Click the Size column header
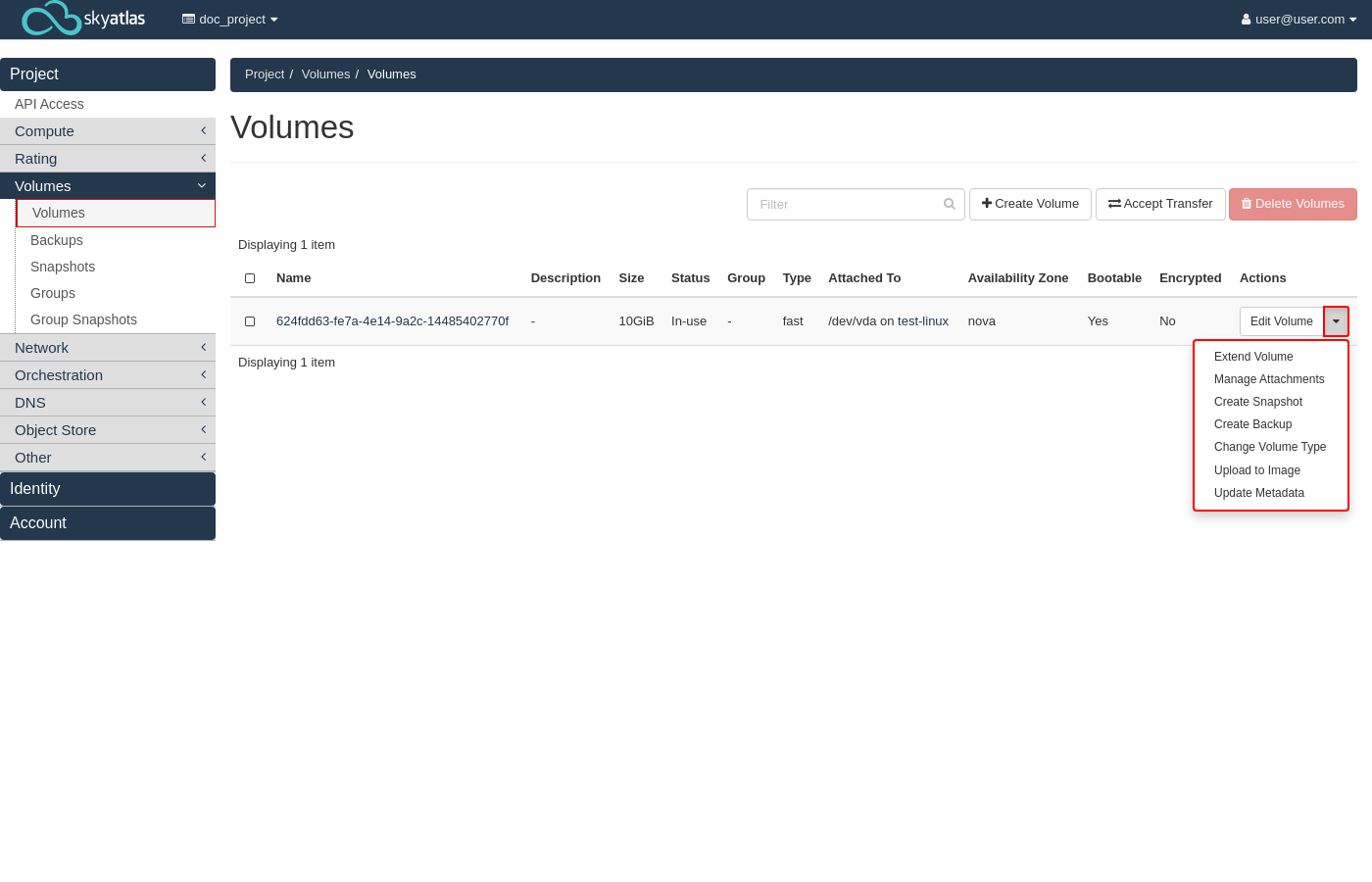Image resolution: width=1372 pixels, height=882 pixels. [x=631, y=278]
